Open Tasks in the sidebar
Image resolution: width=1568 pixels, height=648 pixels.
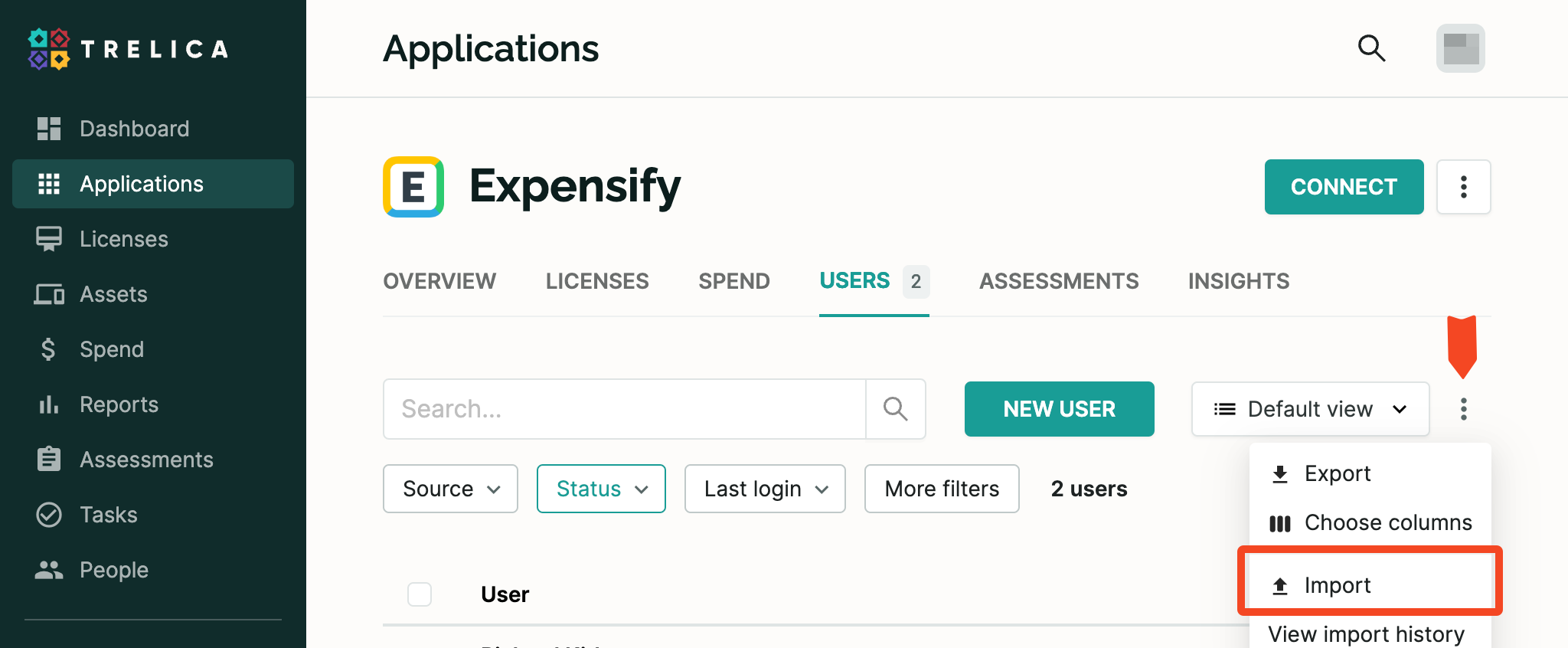pos(153,515)
